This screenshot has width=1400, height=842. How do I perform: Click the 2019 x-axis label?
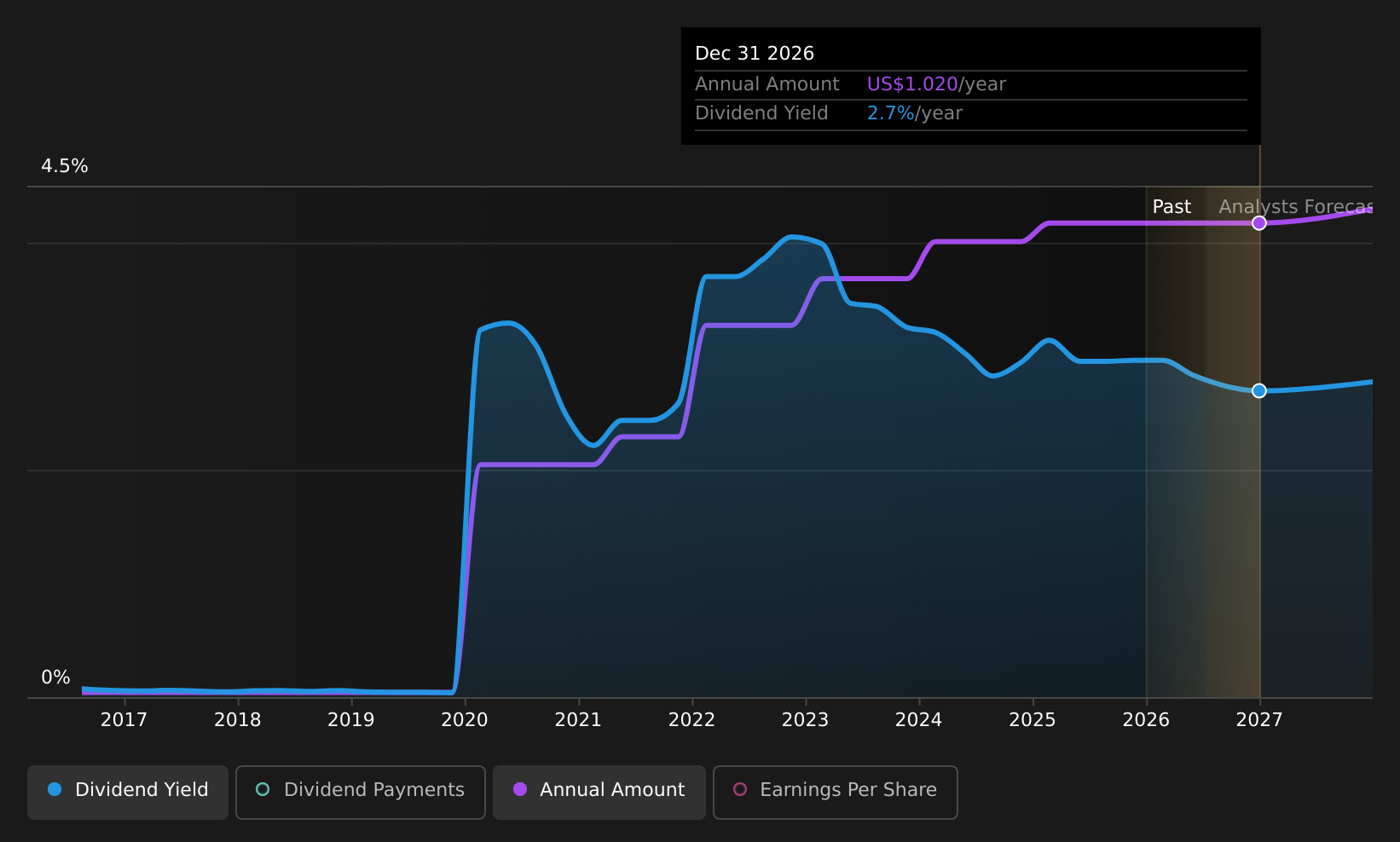[x=350, y=720]
